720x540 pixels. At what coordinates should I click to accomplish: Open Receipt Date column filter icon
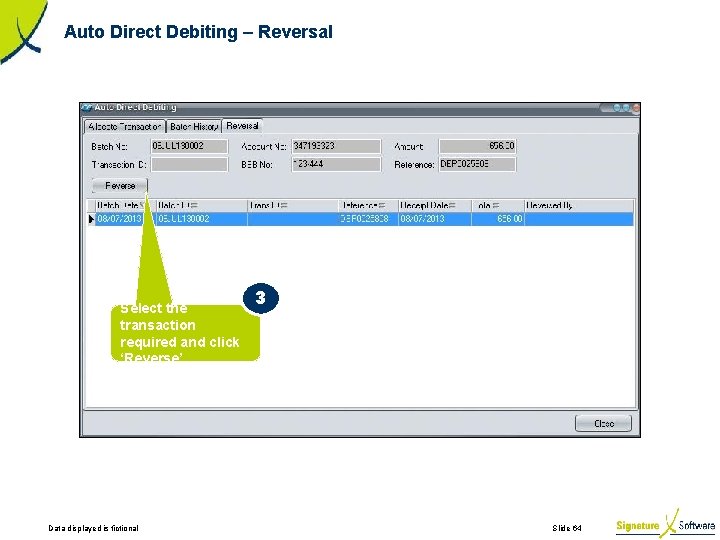point(452,206)
